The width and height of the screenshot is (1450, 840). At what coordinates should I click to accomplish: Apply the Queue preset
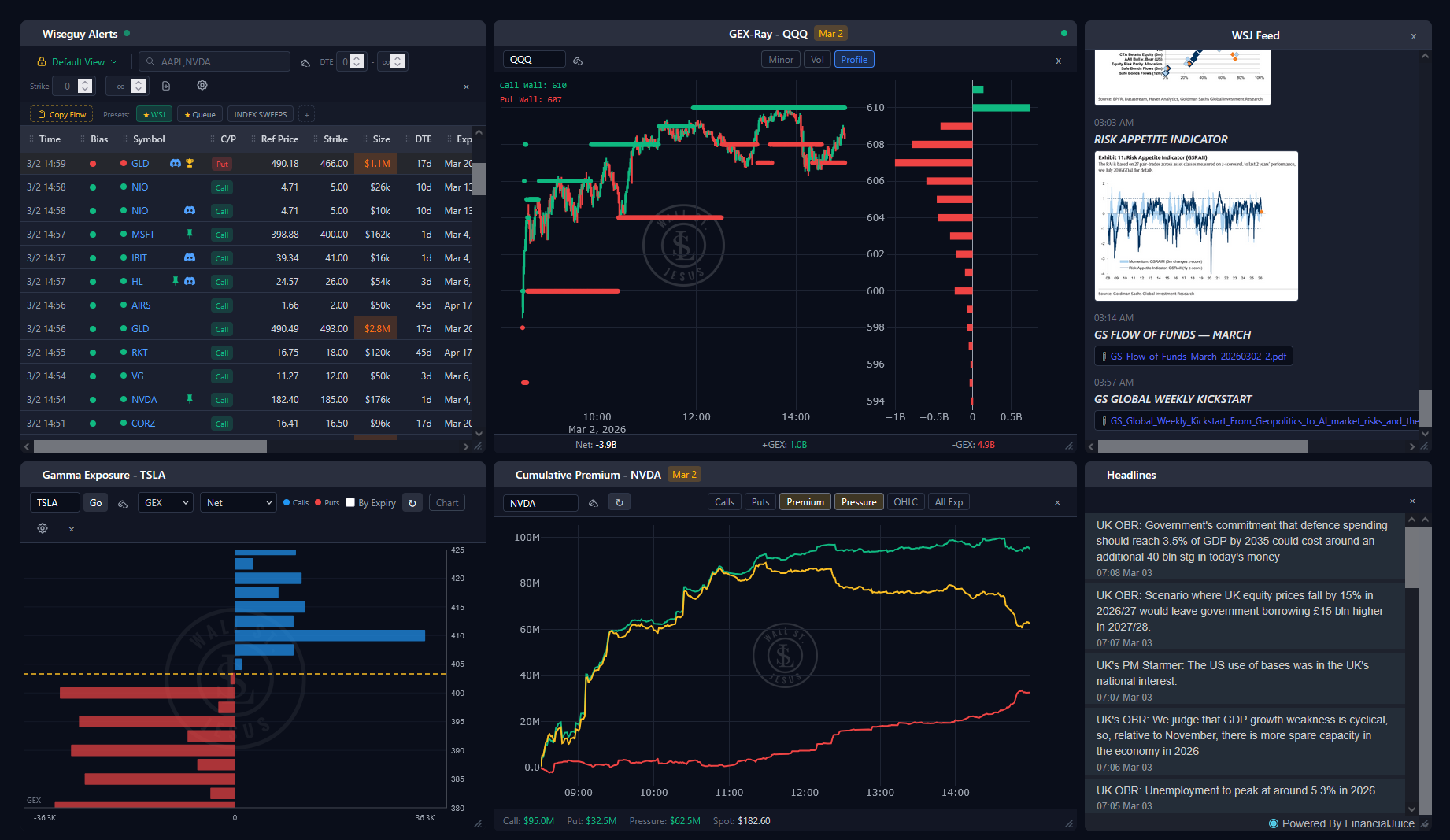(x=200, y=115)
